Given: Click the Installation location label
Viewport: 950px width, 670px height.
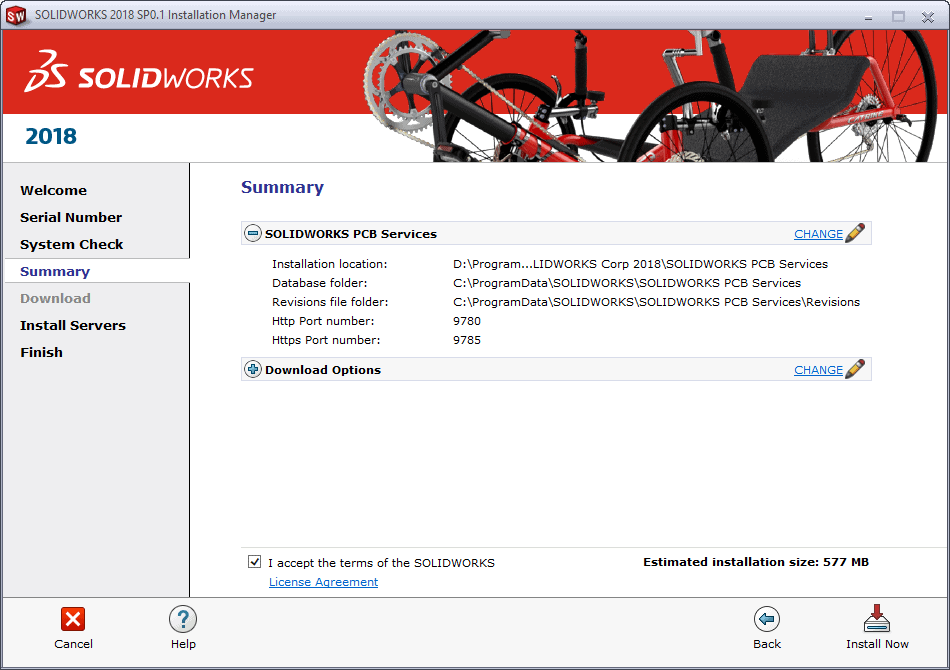Looking at the screenshot, I should coord(330,264).
